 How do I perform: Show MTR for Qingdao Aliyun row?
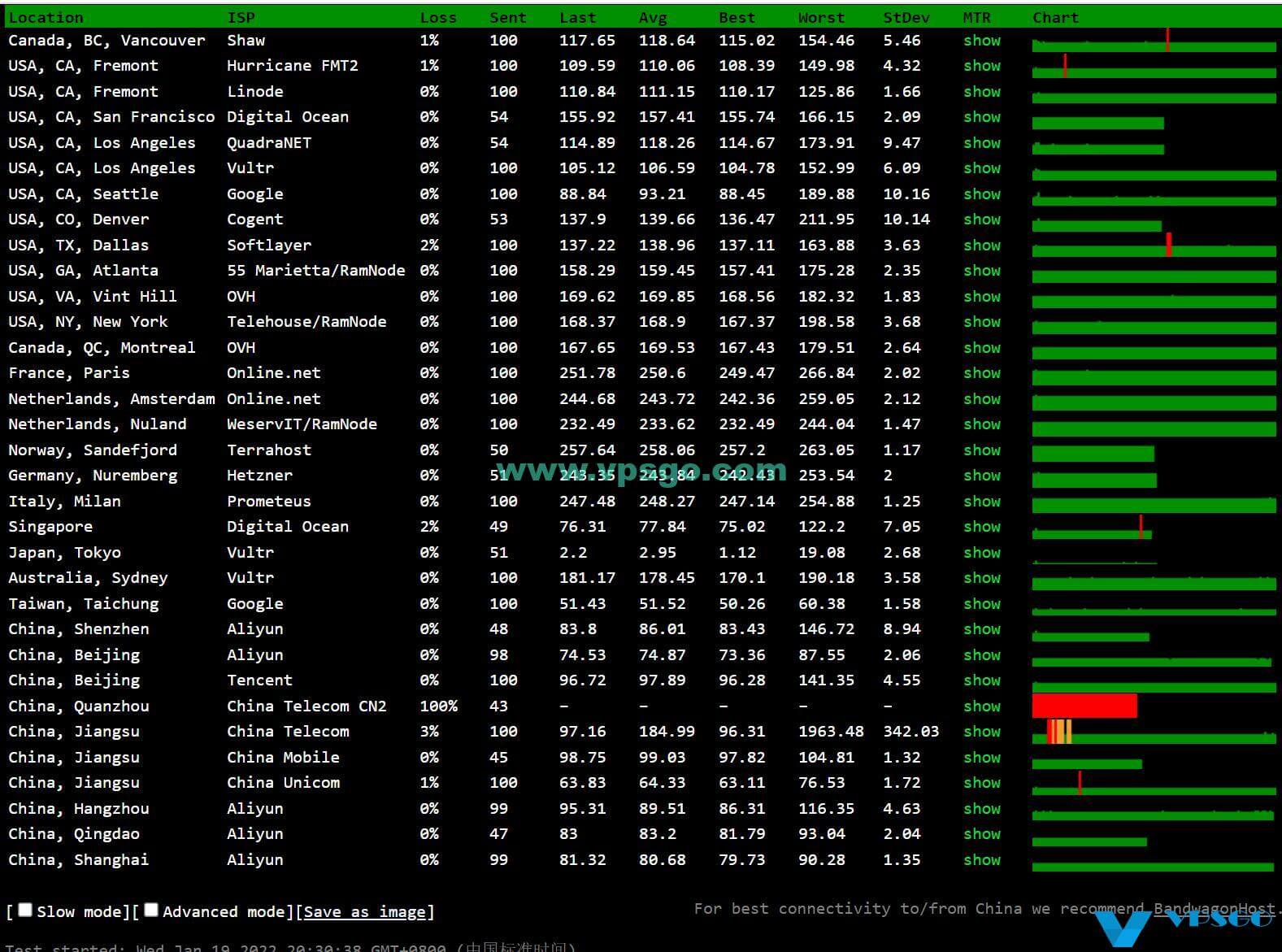click(982, 834)
